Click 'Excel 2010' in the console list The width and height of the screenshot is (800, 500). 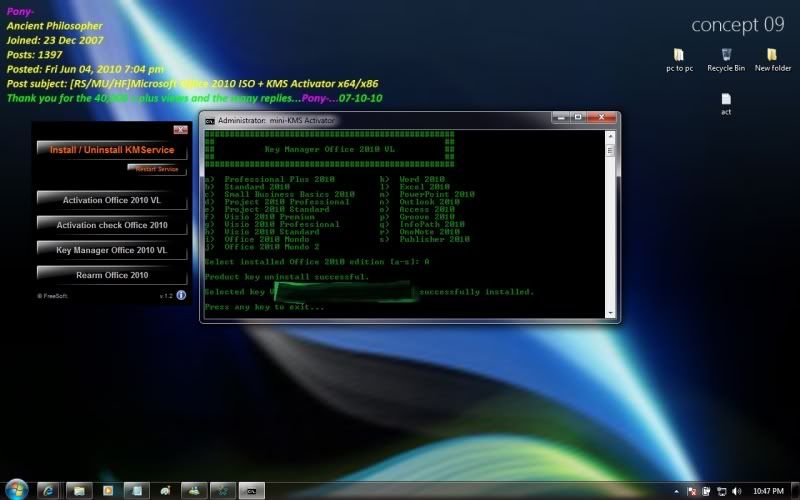click(424, 187)
